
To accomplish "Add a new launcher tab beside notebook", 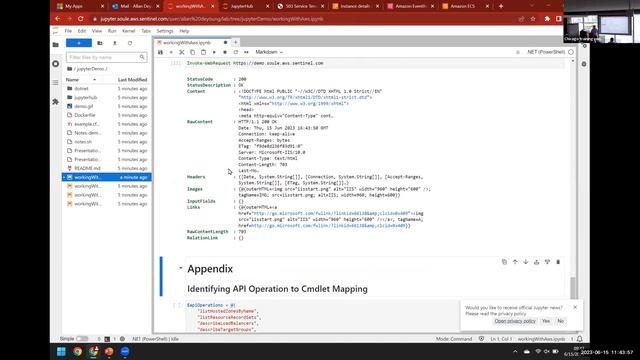I will click(236, 42).
